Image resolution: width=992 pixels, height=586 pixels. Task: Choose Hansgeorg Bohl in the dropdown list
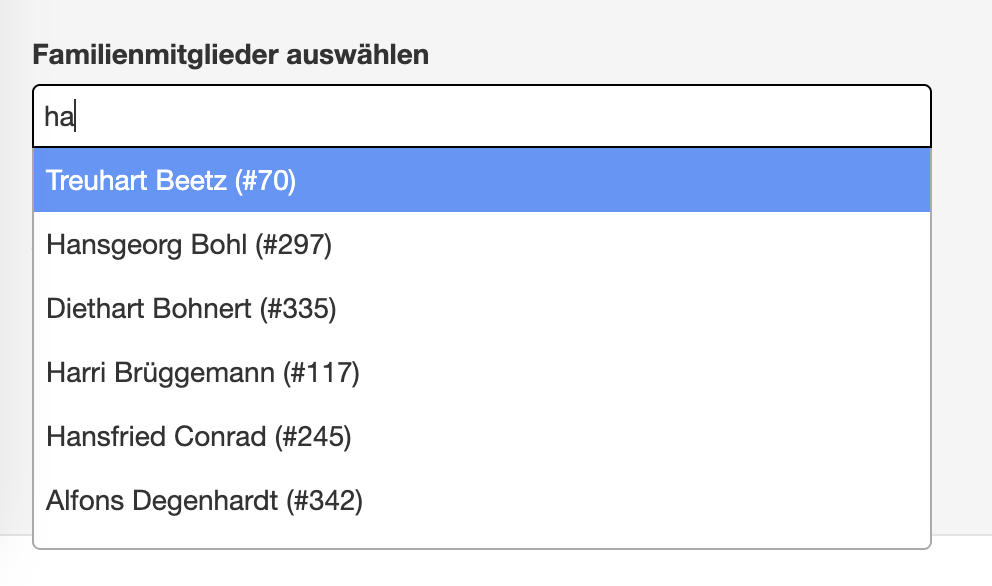(188, 245)
